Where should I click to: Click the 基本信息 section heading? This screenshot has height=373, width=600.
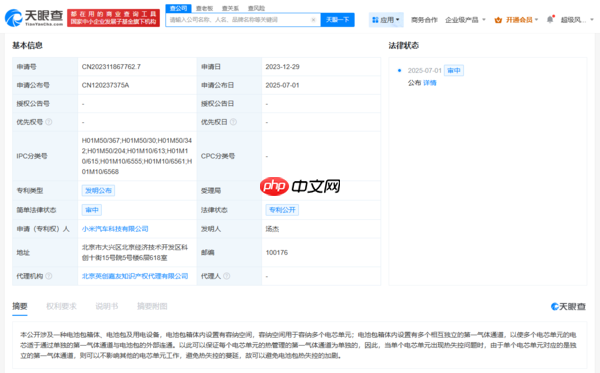(28, 46)
